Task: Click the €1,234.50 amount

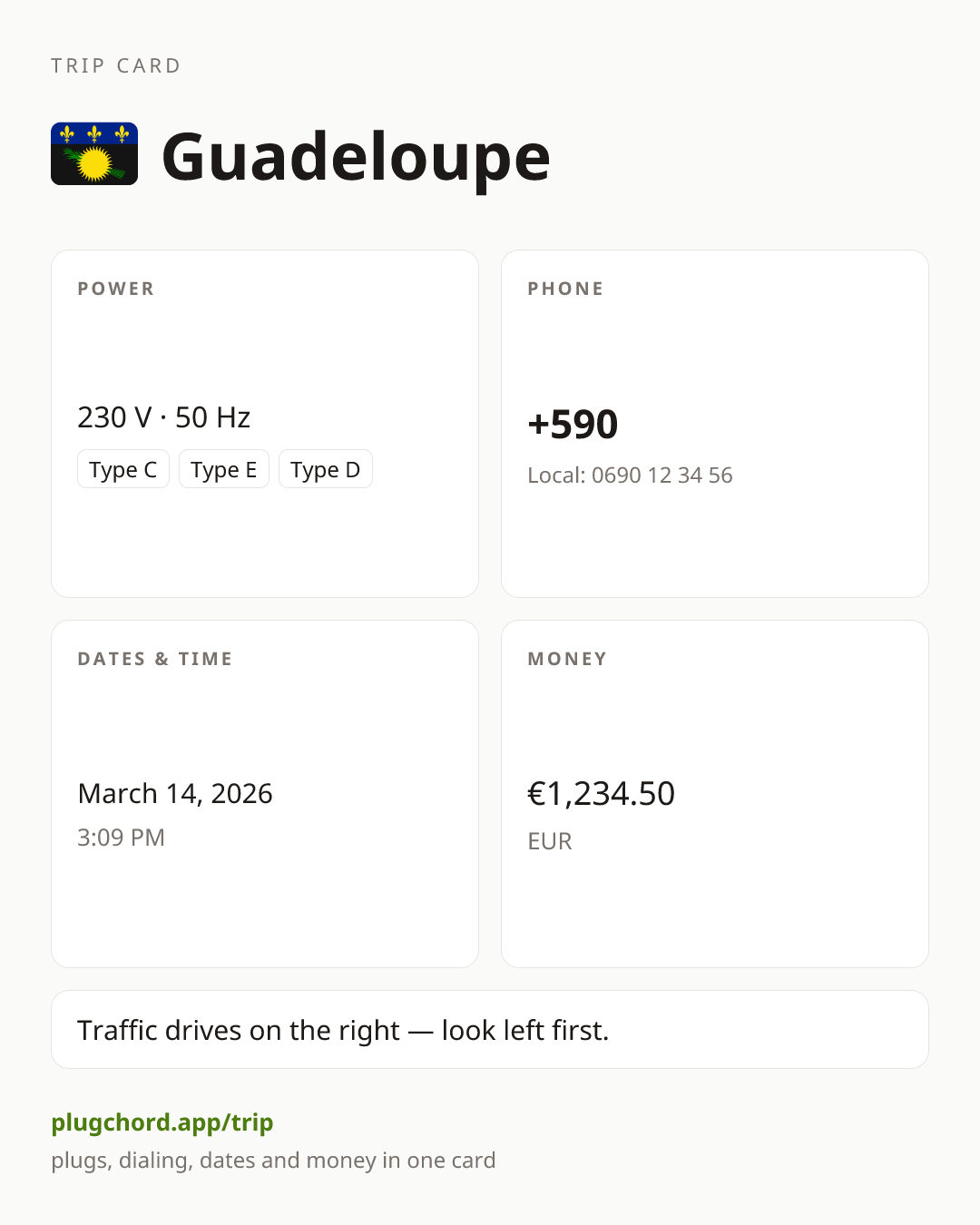Action: (x=602, y=794)
